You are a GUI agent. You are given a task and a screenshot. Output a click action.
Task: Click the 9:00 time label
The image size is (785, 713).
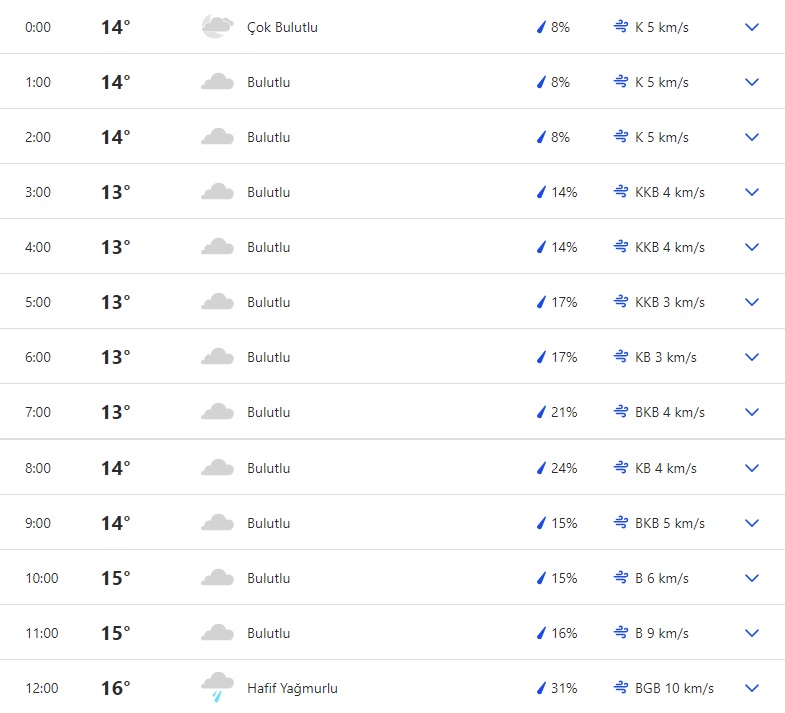[x=38, y=523]
